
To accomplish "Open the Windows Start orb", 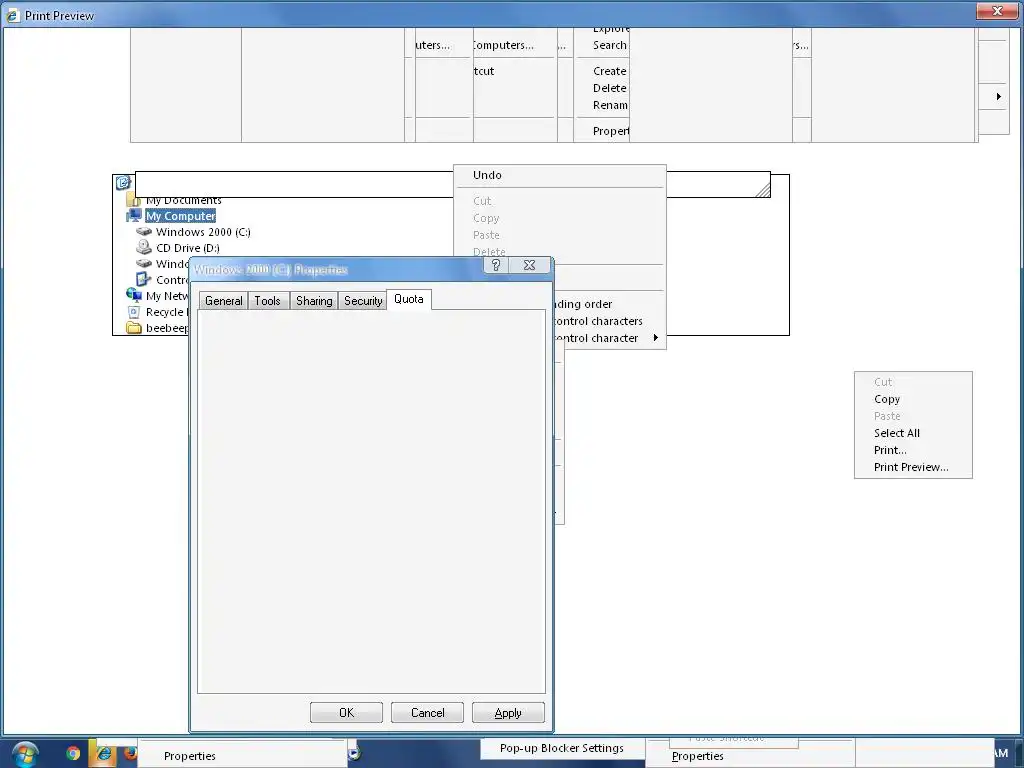I will coord(25,755).
